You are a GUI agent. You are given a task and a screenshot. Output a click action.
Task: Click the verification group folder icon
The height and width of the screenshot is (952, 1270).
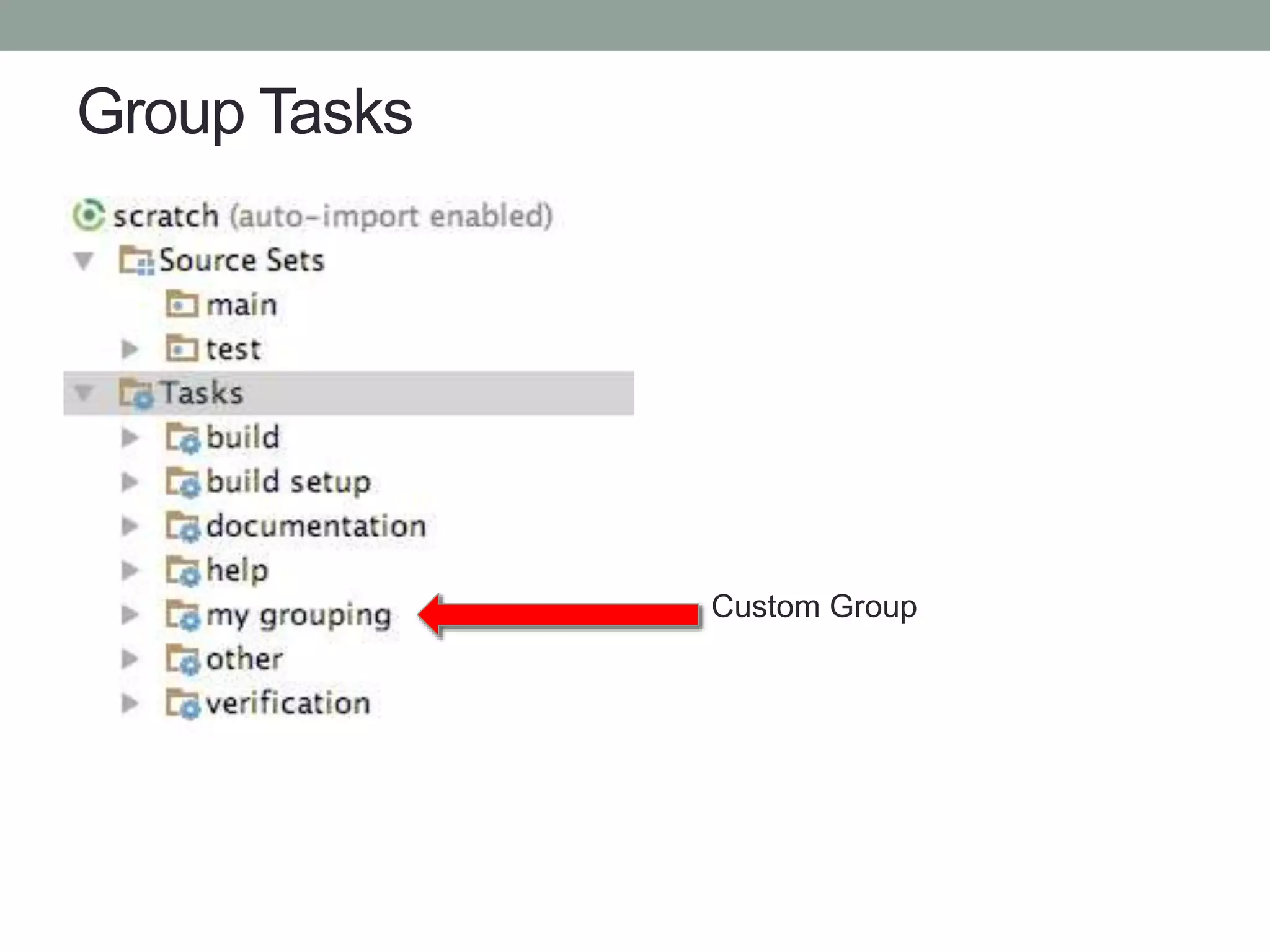pyautogui.click(x=183, y=704)
